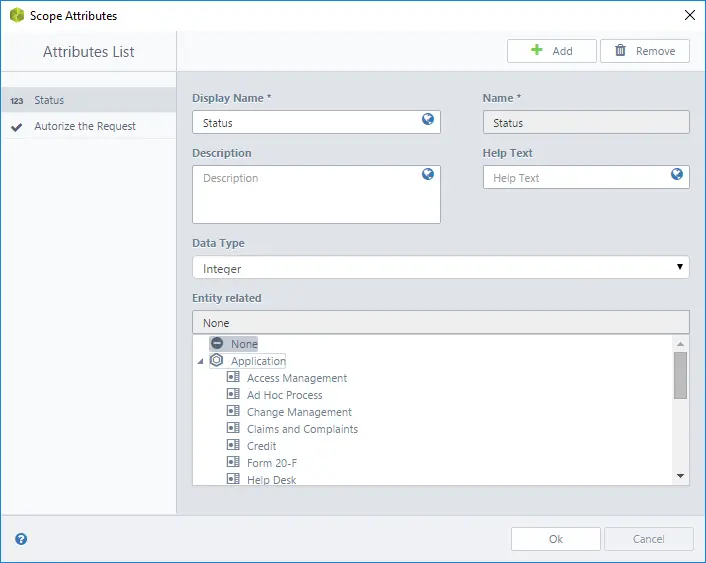The width and height of the screenshot is (706, 563).
Task: Click the entity list scroll down arrow
Action: pyautogui.click(x=680, y=476)
